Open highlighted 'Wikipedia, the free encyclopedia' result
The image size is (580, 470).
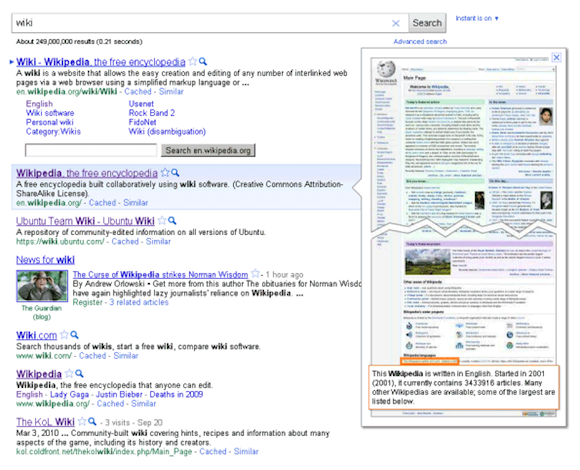87,173
